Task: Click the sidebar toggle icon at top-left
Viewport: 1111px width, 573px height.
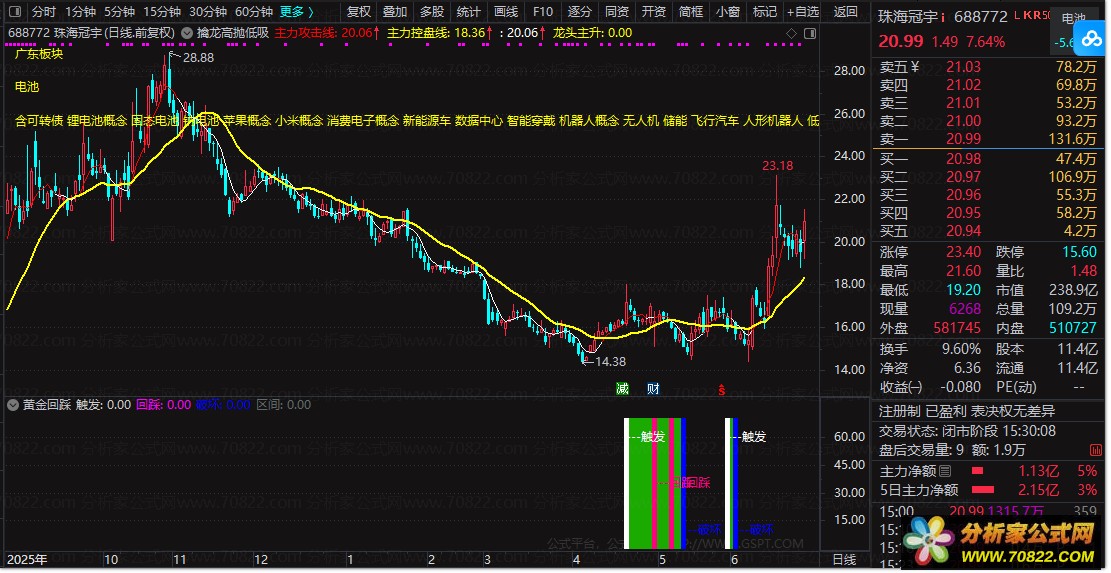Action: pyautogui.click(x=14, y=11)
